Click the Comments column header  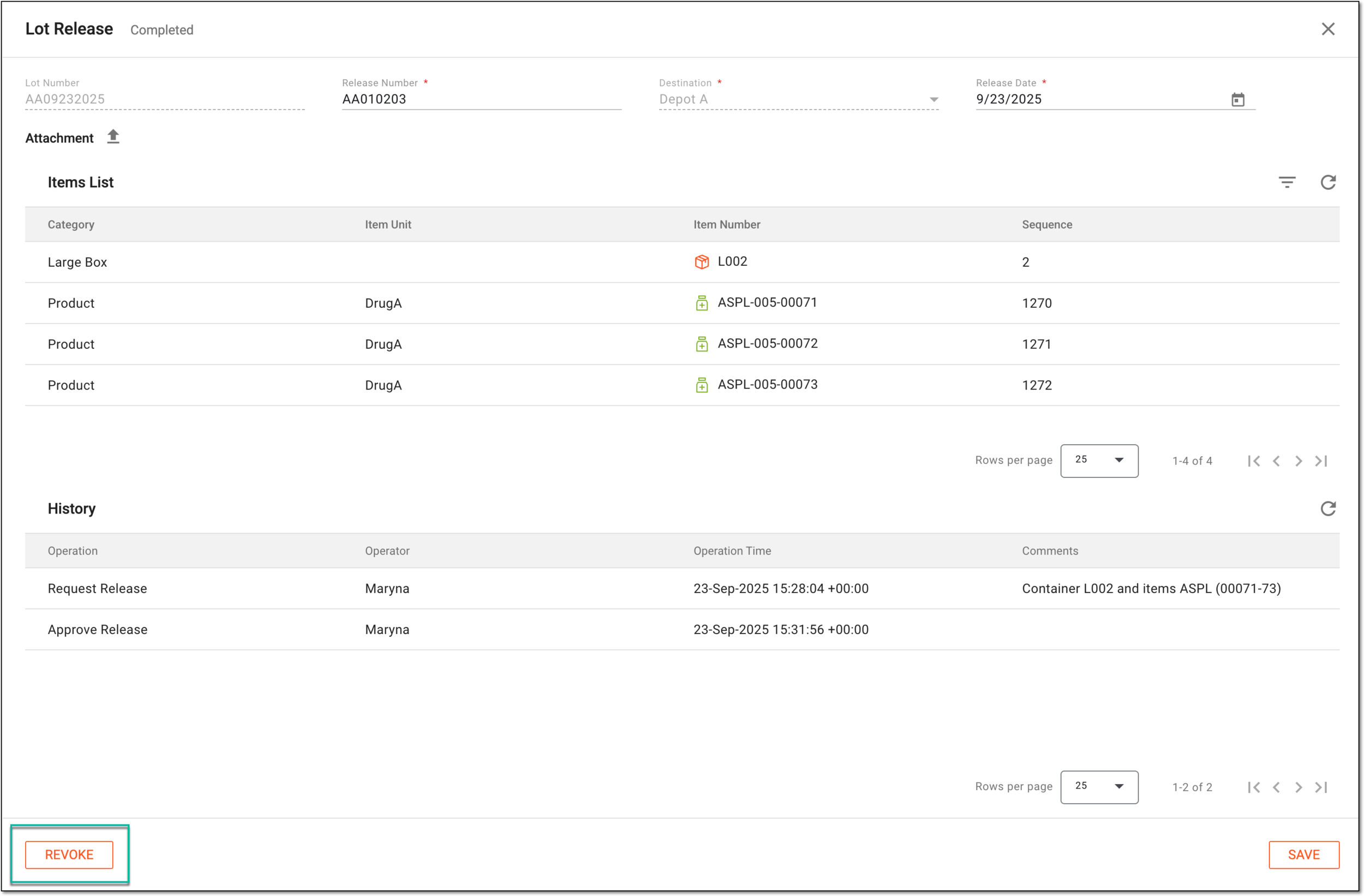pyautogui.click(x=1050, y=551)
